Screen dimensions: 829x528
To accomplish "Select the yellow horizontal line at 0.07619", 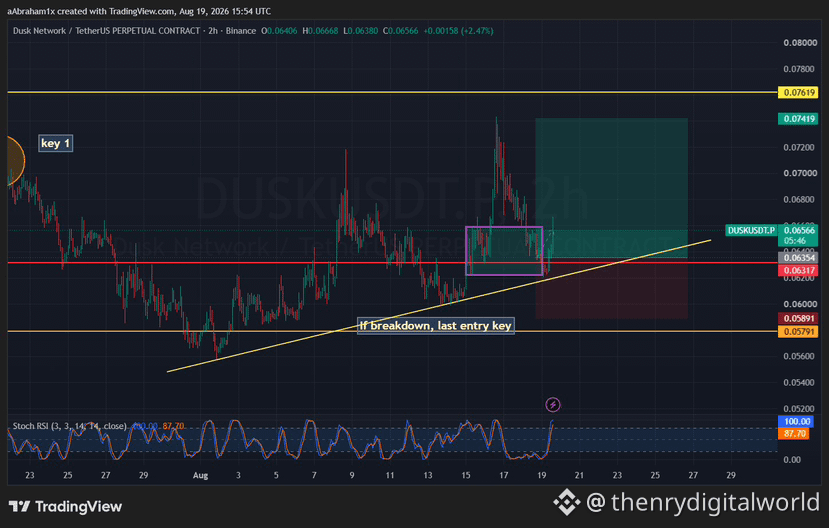I will click(391, 92).
